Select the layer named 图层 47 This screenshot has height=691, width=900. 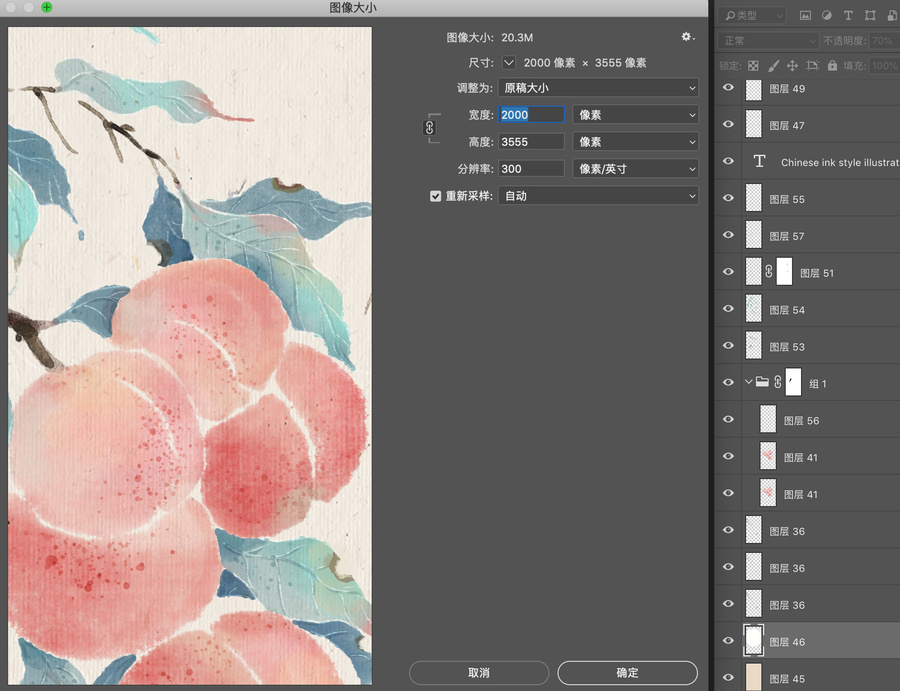click(787, 125)
